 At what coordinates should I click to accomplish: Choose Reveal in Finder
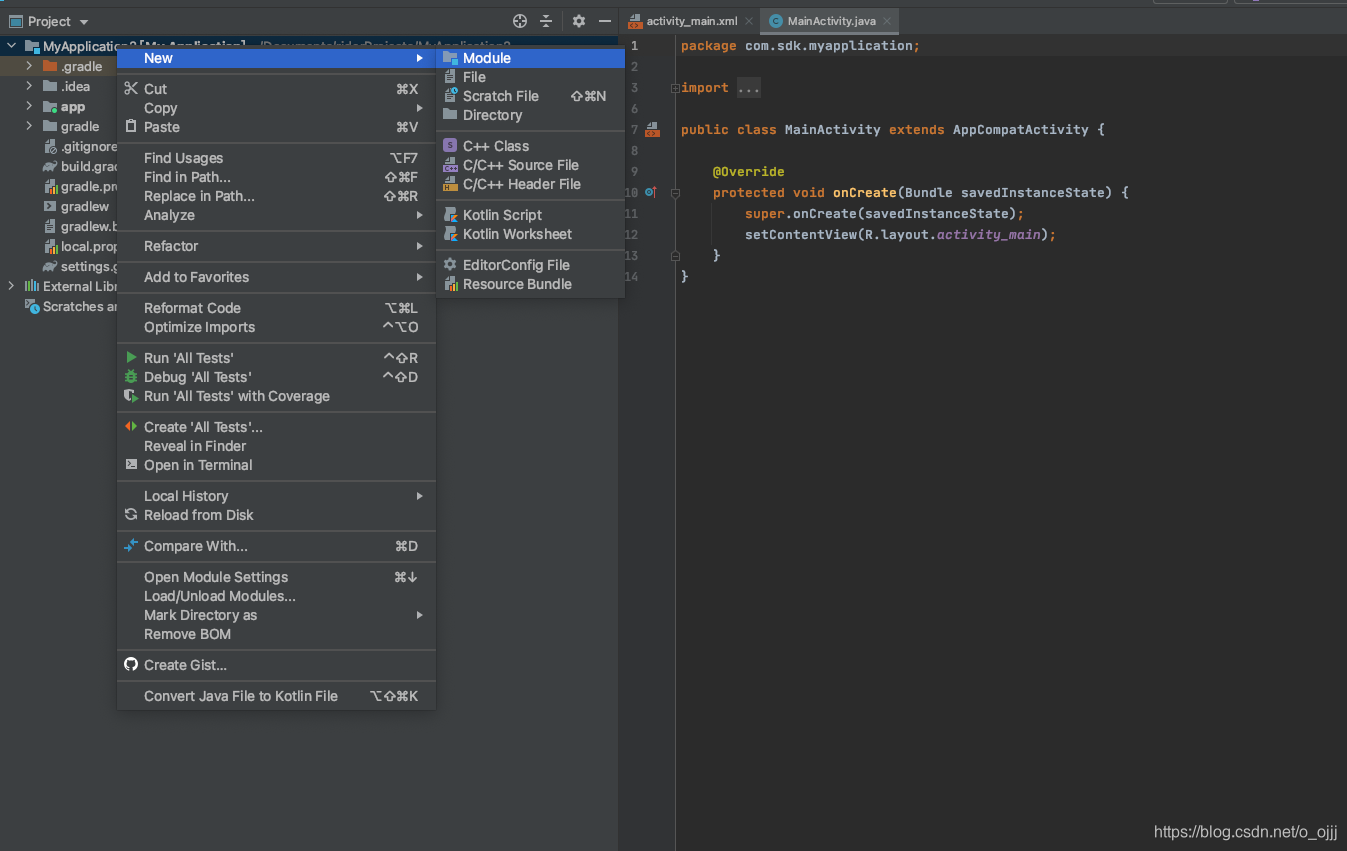coord(276,446)
